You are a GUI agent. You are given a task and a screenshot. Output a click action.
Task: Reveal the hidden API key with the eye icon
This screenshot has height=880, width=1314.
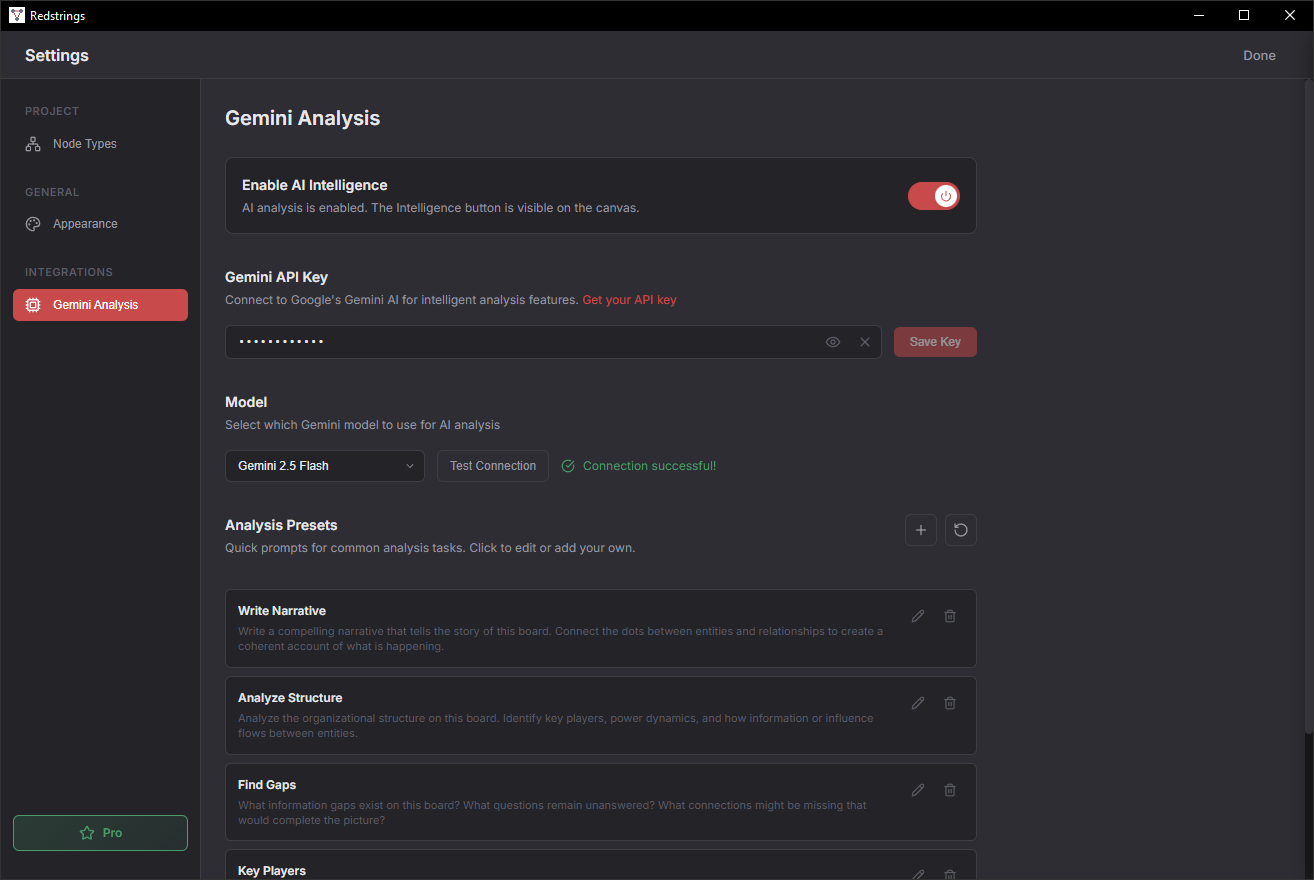tap(832, 341)
